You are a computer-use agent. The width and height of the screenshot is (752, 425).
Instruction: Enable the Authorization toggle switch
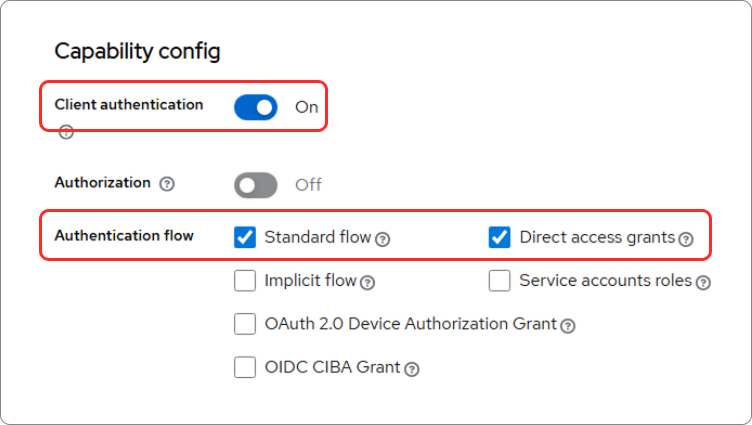point(256,185)
